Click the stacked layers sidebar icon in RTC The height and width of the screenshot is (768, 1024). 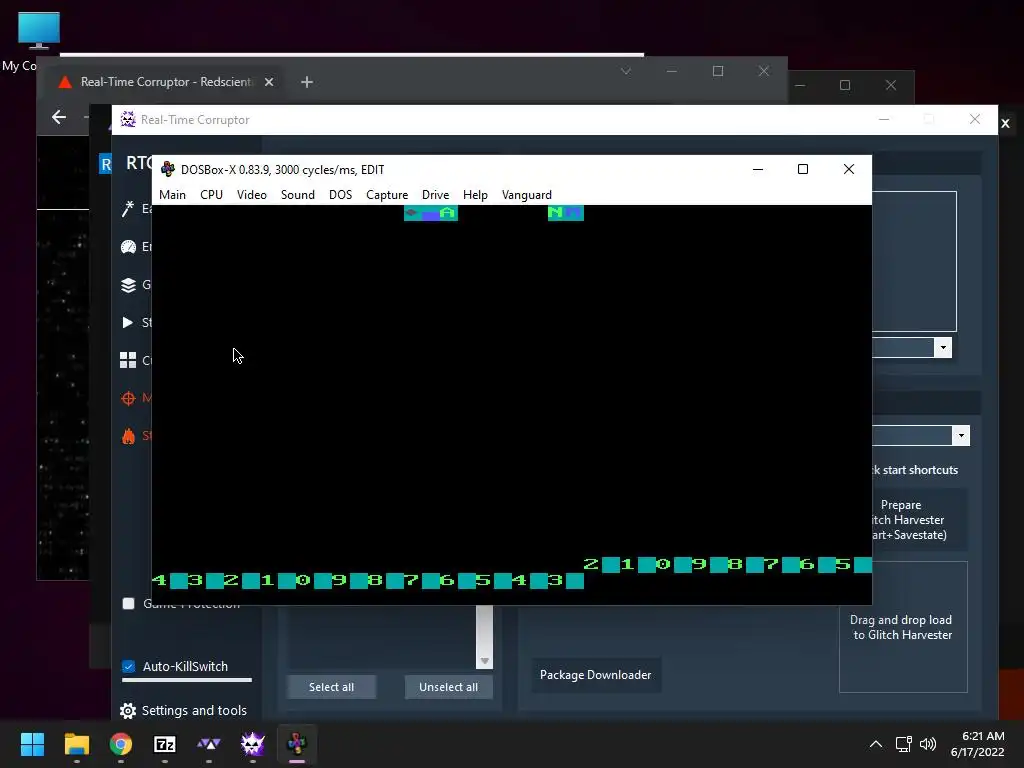(128, 285)
